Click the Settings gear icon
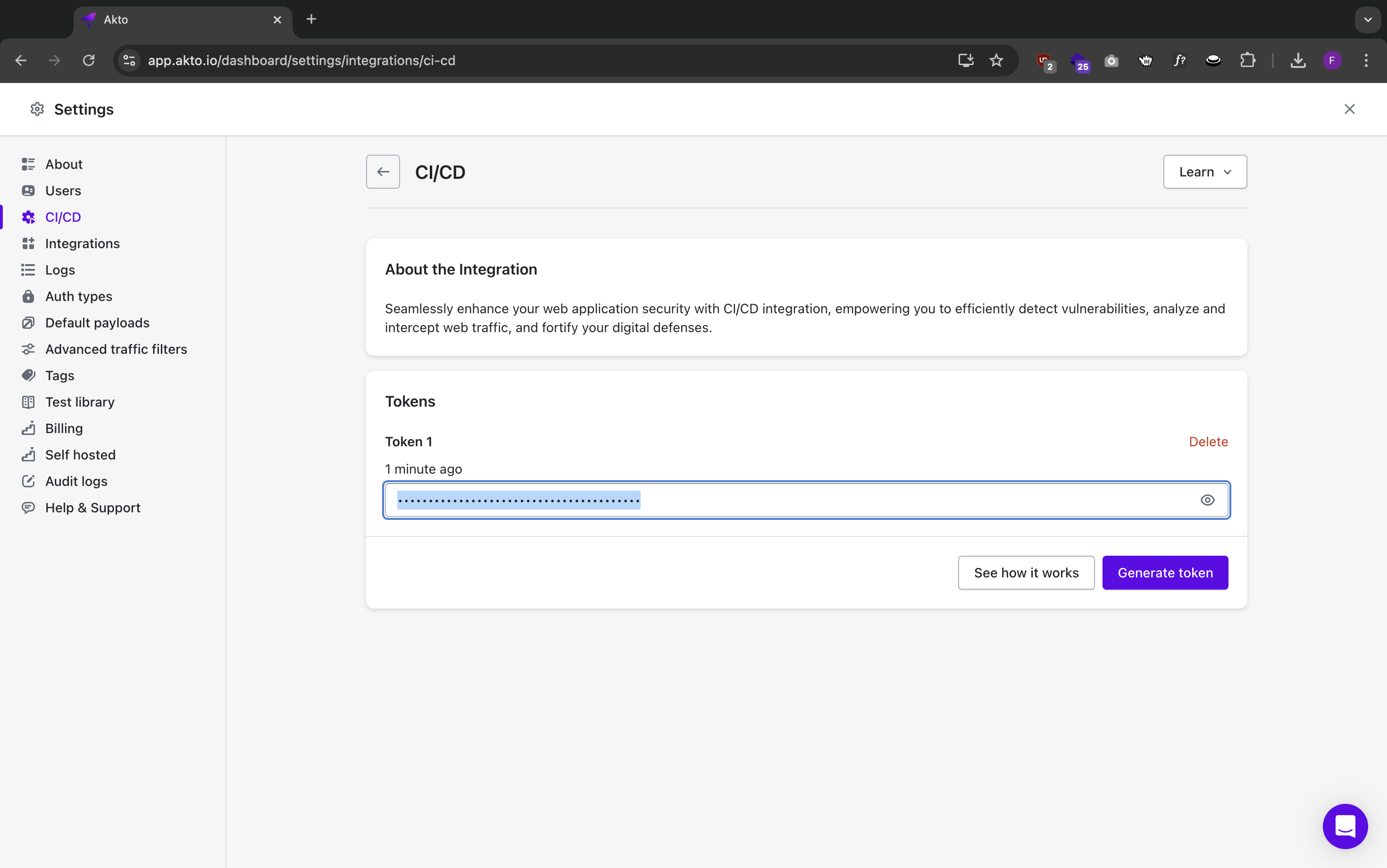Viewport: 1387px width, 868px height. (x=37, y=109)
